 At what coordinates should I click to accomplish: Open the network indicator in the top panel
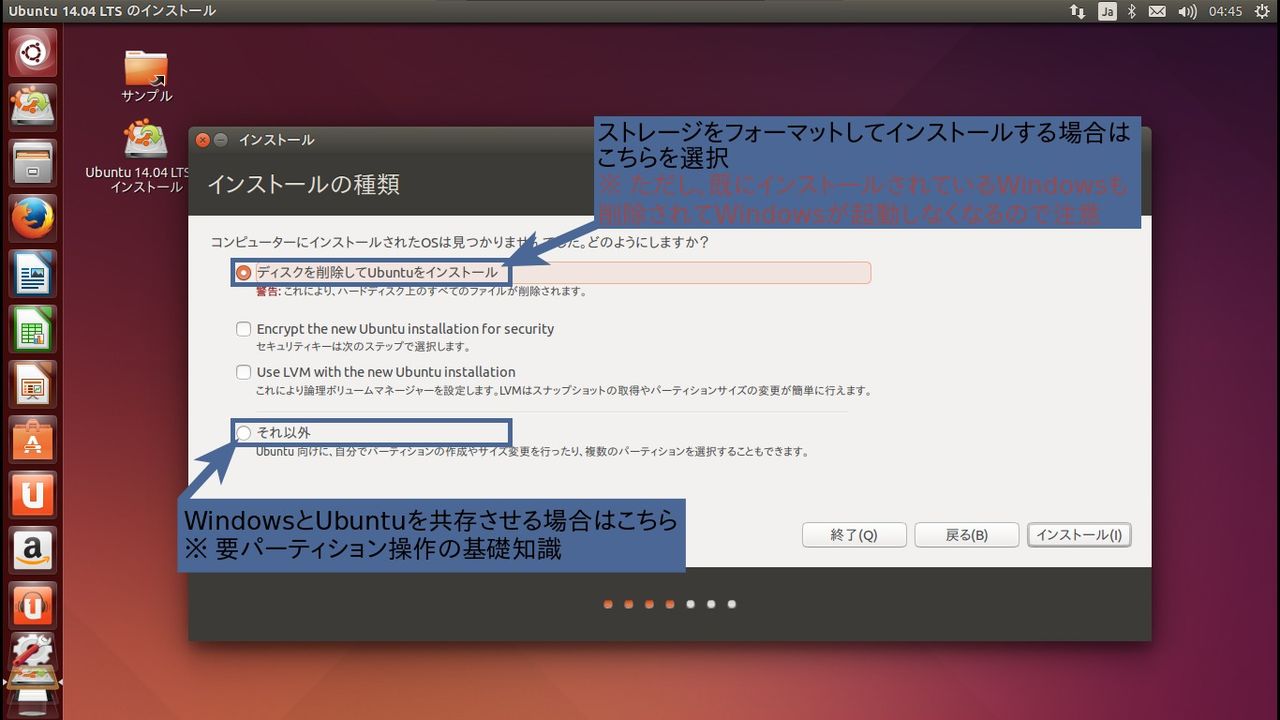pos(1077,11)
